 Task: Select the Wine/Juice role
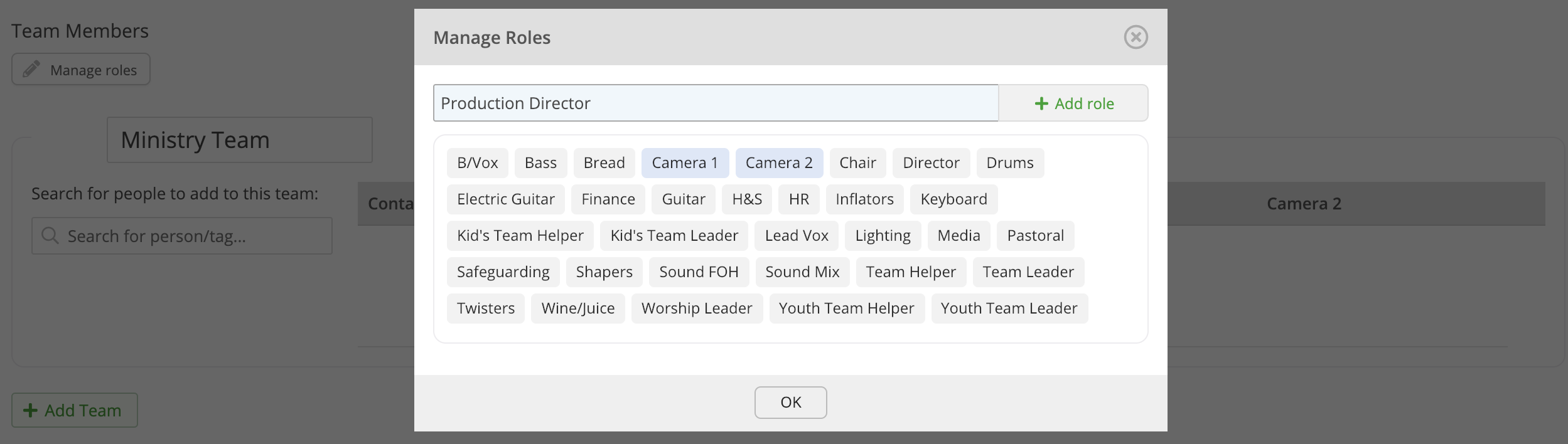578,309
